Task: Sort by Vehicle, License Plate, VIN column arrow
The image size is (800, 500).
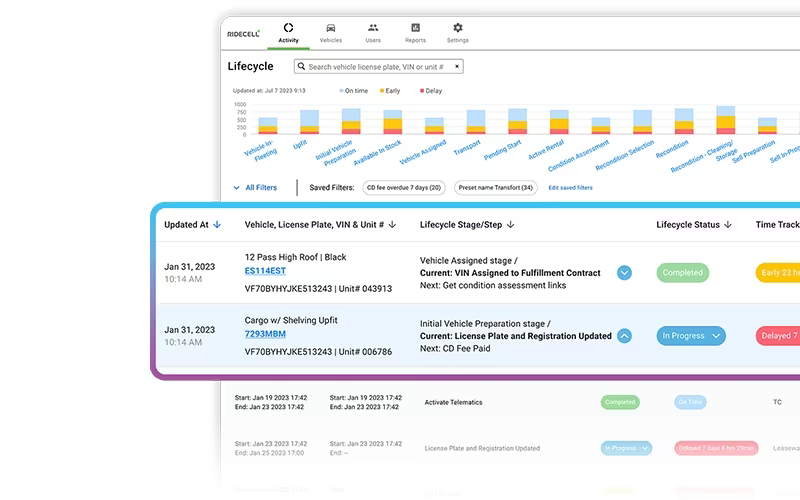Action: click(x=392, y=224)
